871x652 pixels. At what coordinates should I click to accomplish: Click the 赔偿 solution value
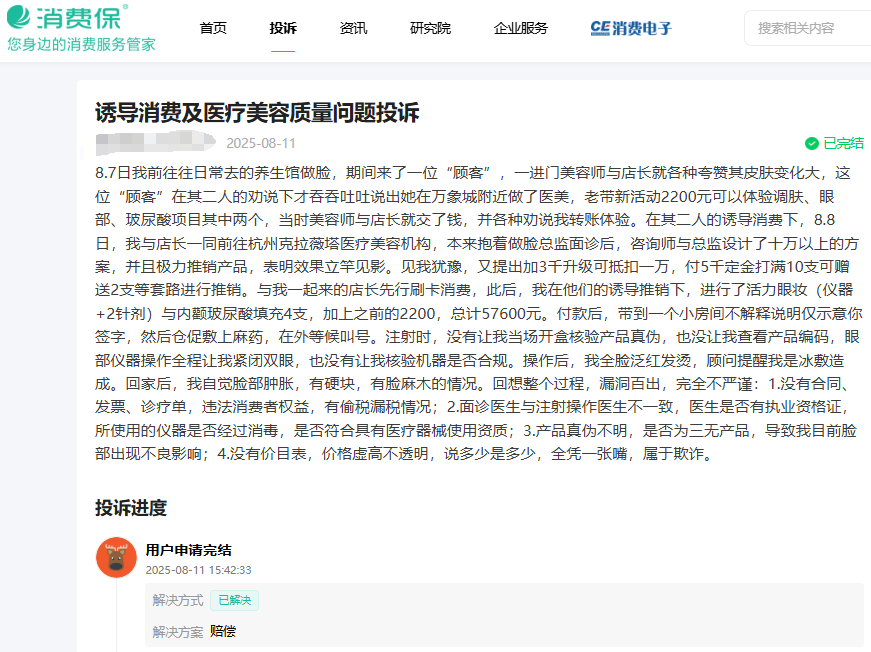[x=223, y=631]
